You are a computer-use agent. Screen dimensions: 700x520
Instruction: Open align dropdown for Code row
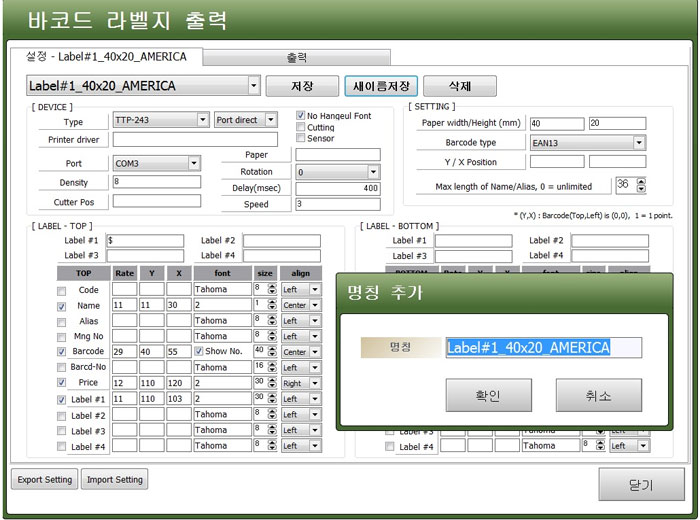(x=315, y=290)
